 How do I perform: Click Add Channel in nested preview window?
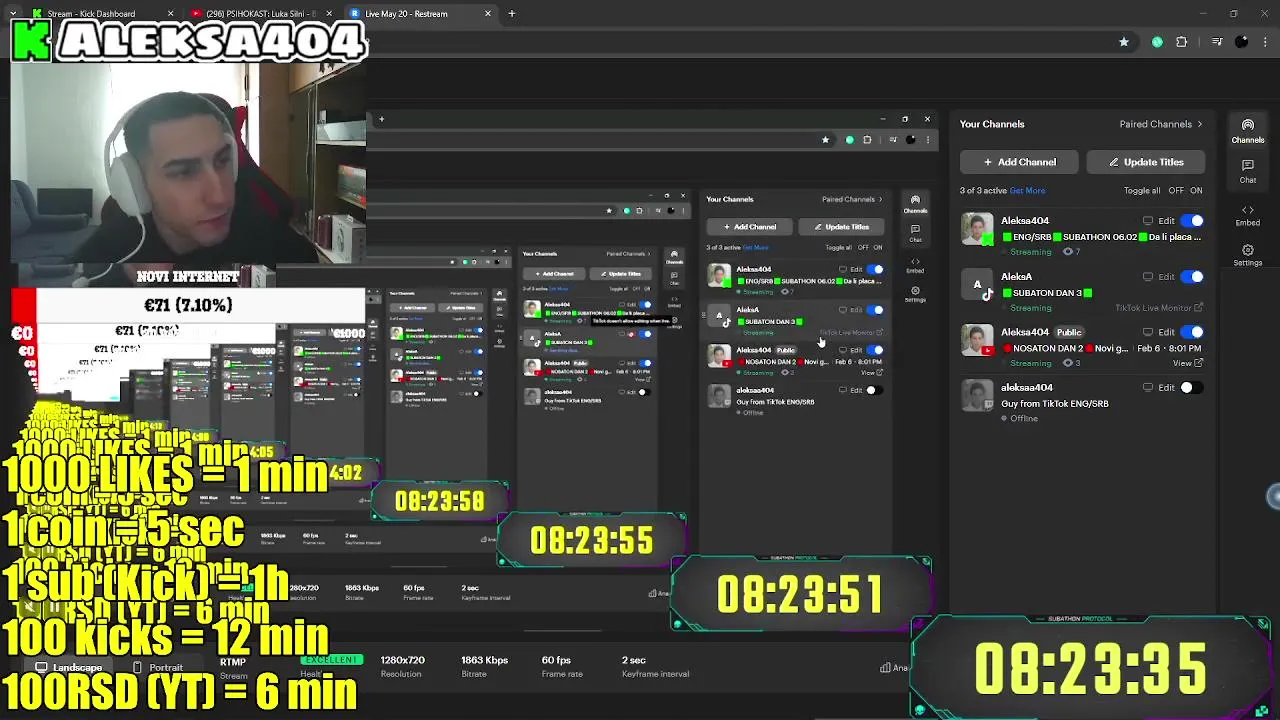[x=749, y=227]
